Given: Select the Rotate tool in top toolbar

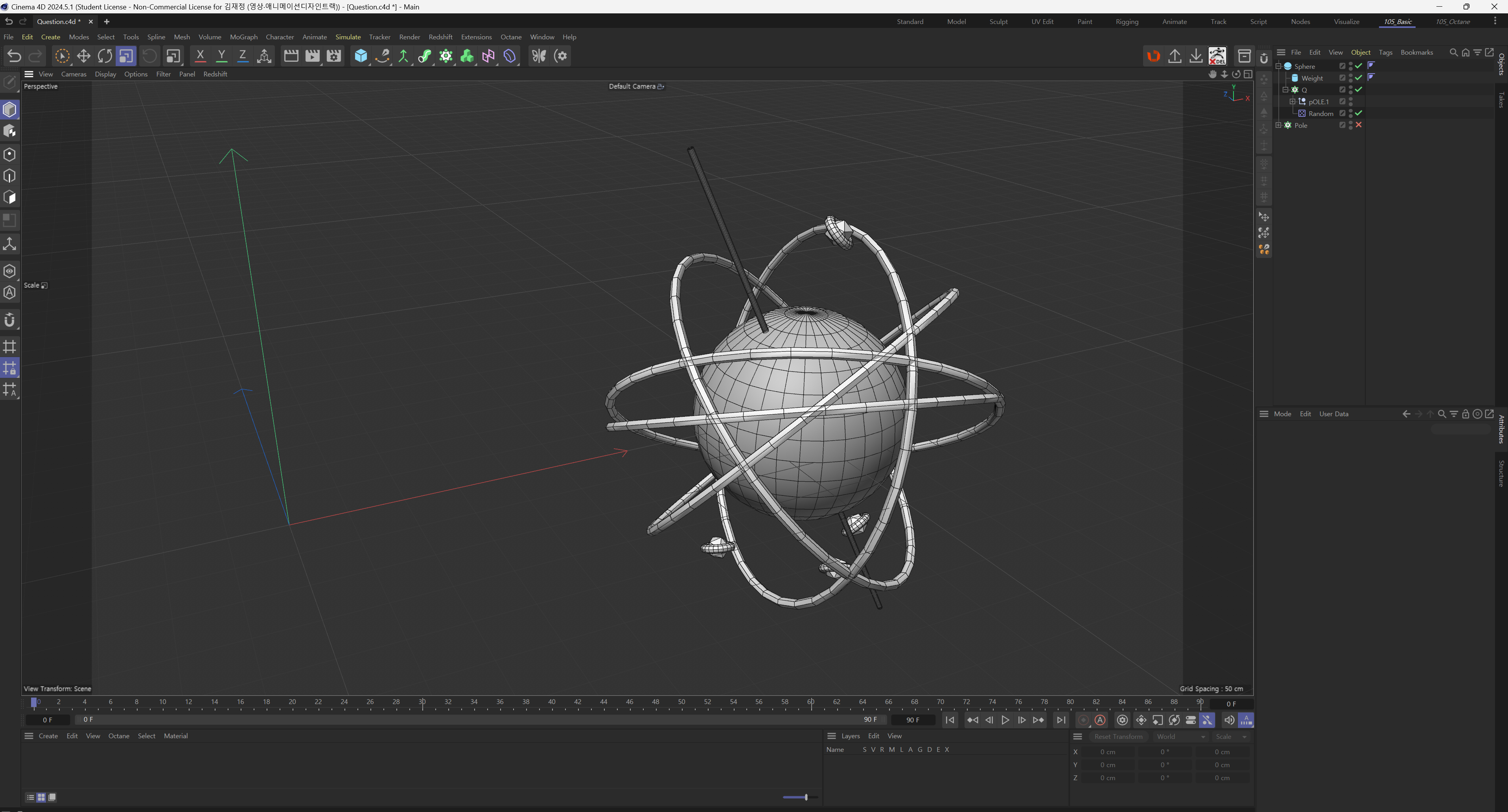Looking at the screenshot, I should pos(105,56).
